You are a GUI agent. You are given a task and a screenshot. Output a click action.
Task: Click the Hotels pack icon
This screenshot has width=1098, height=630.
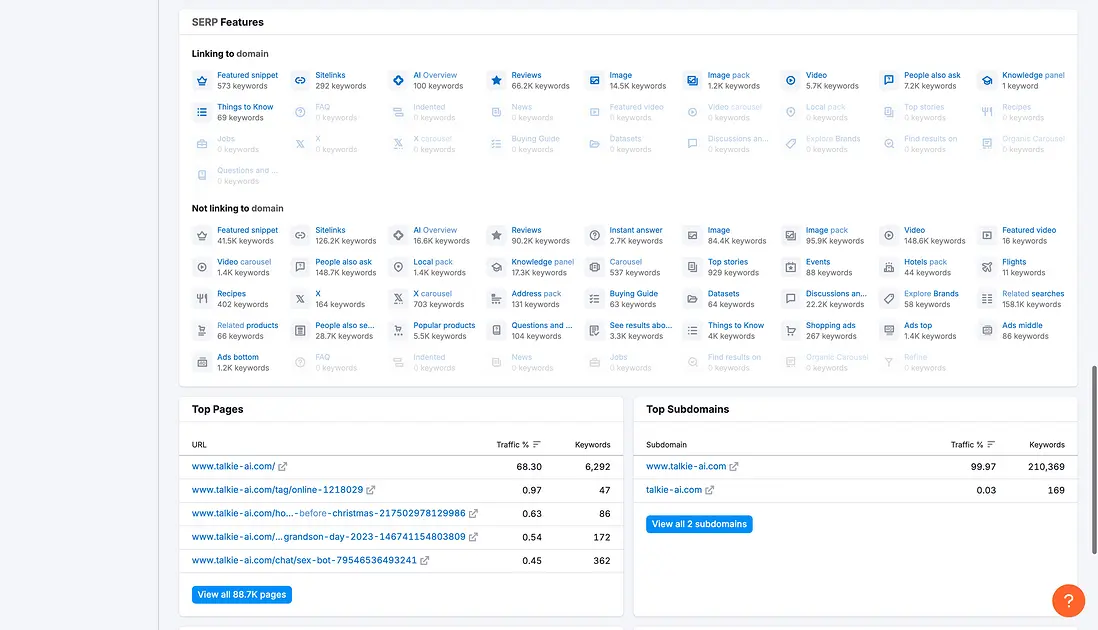pyautogui.click(x=888, y=267)
